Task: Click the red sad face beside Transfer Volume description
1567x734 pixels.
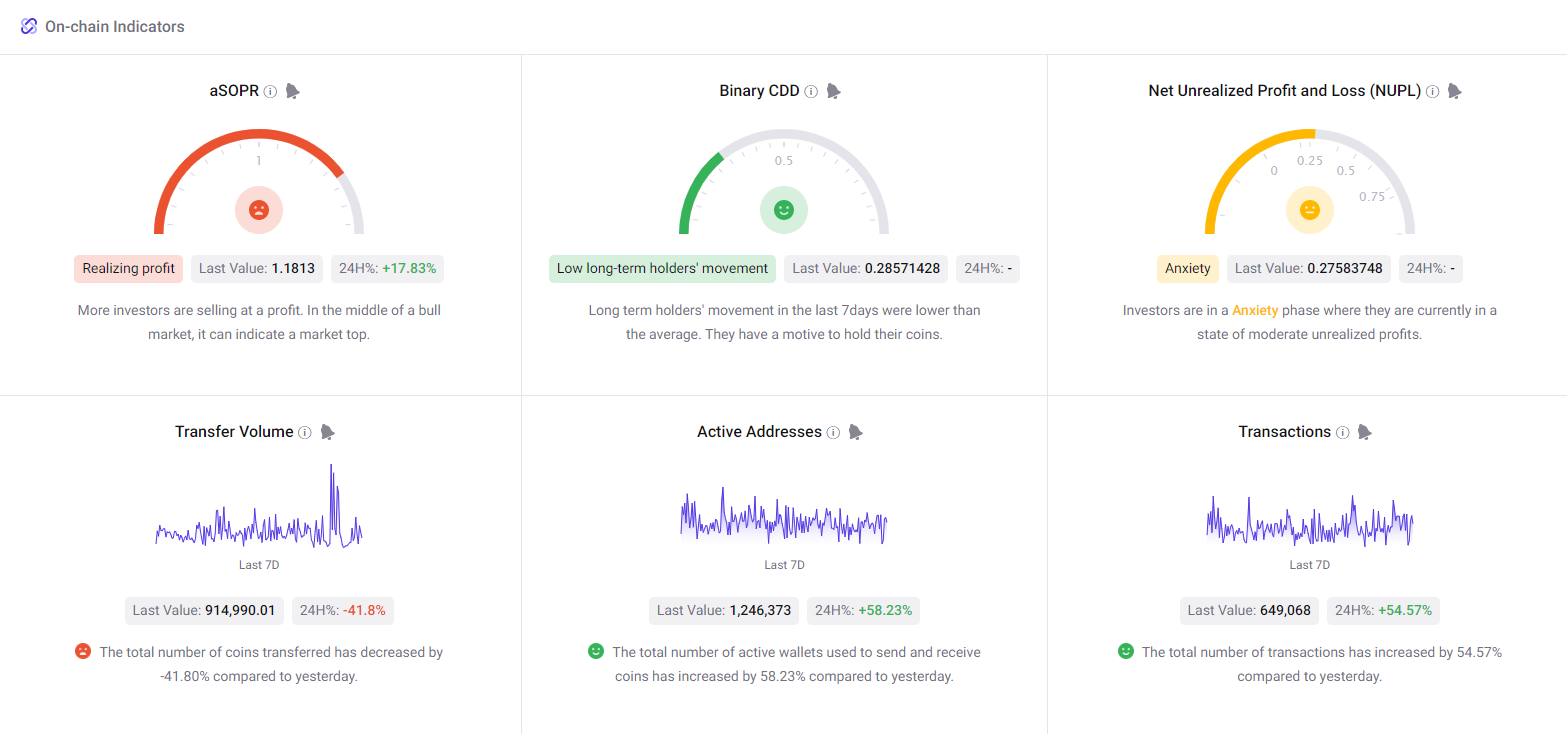Action: coord(83,651)
